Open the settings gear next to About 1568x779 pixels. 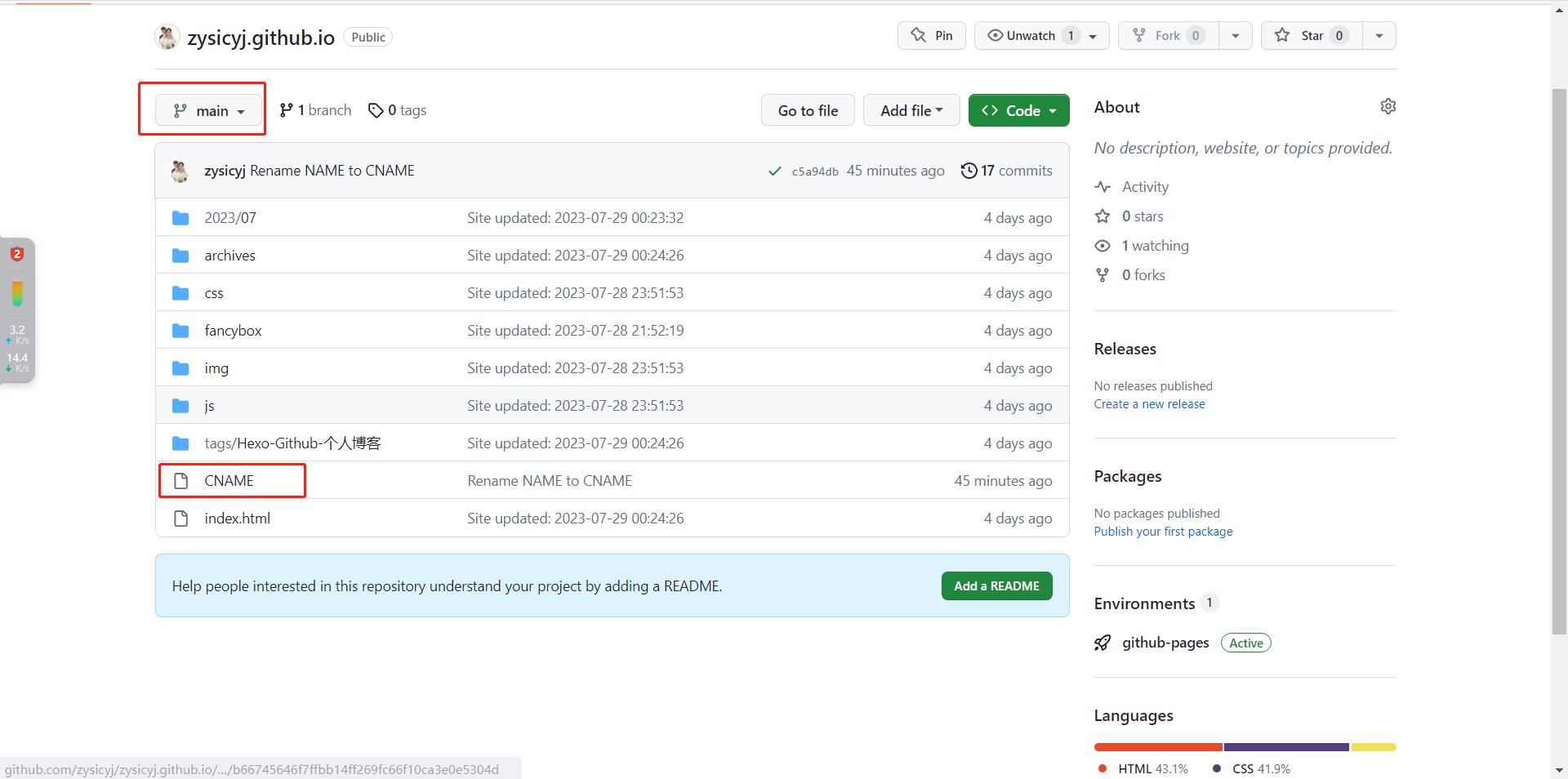tap(1388, 106)
